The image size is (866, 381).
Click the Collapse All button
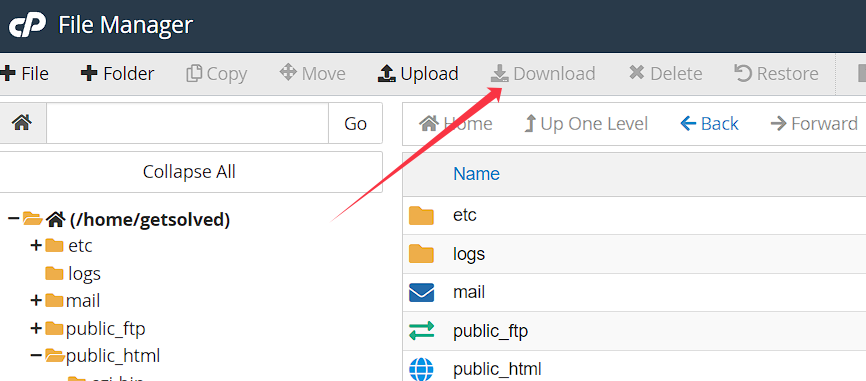pos(189,172)
